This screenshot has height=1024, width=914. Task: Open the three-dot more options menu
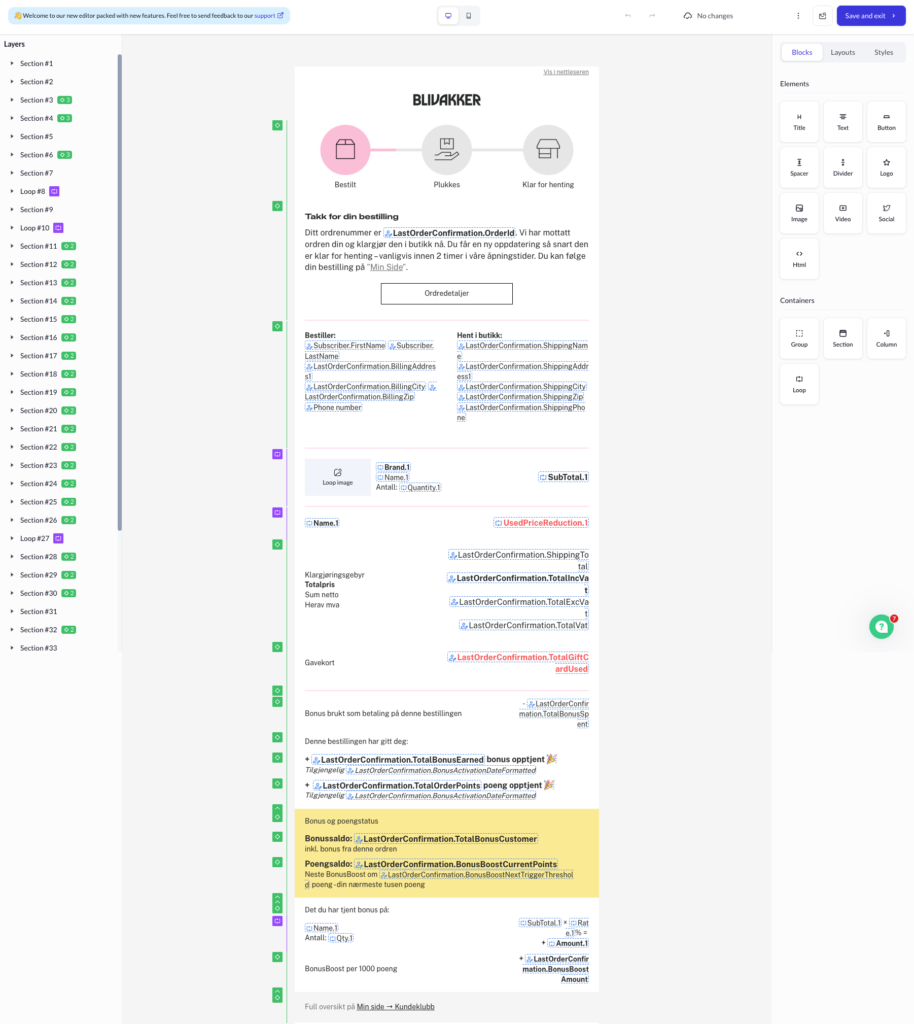798,16
